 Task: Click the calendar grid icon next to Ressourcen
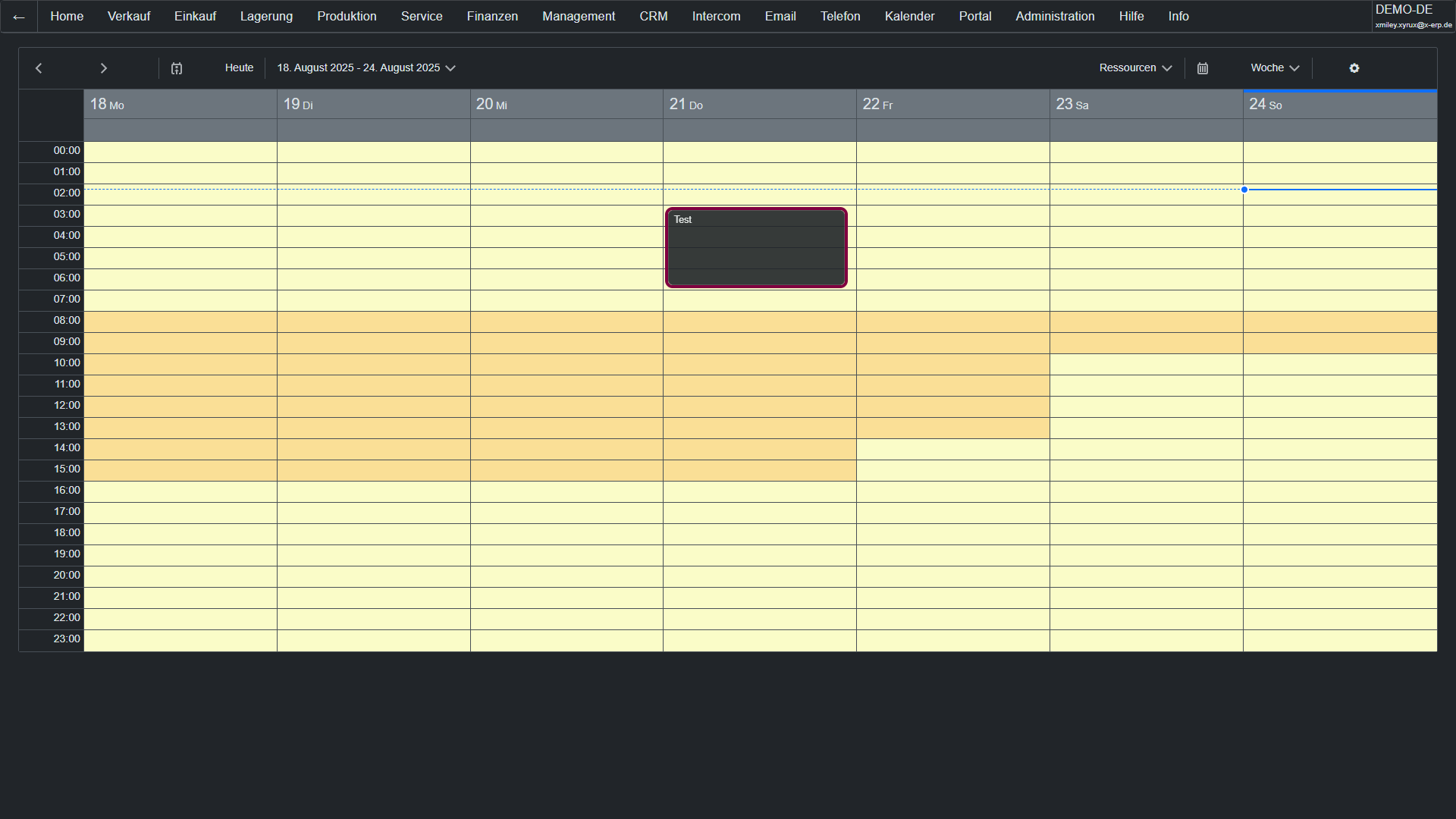point(1203,68)
